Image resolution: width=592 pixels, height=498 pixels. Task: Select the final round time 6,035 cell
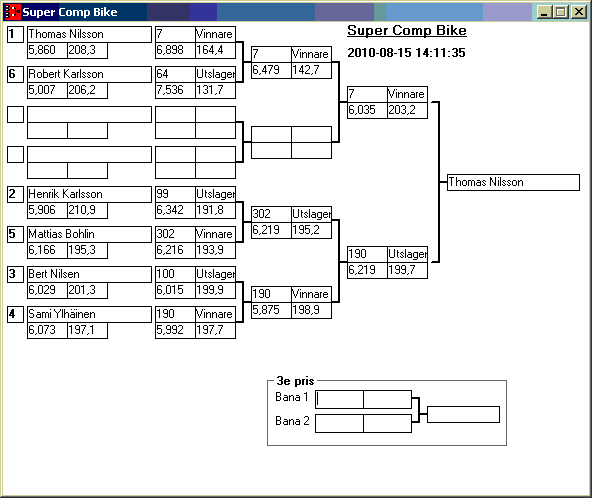pyautogui.click(x=367, y=110)
